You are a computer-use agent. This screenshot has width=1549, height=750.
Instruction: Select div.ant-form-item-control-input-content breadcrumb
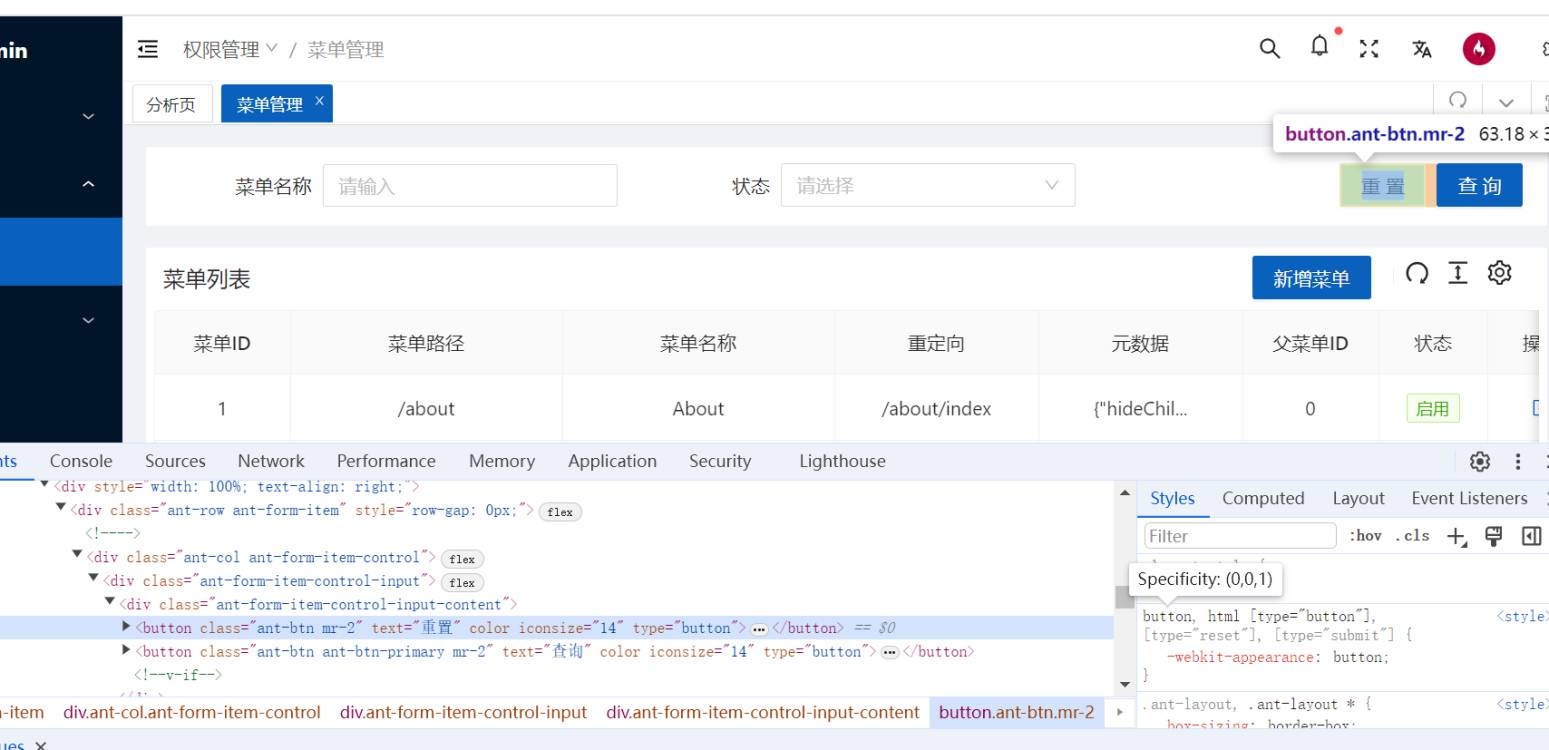tap(762, 713)
